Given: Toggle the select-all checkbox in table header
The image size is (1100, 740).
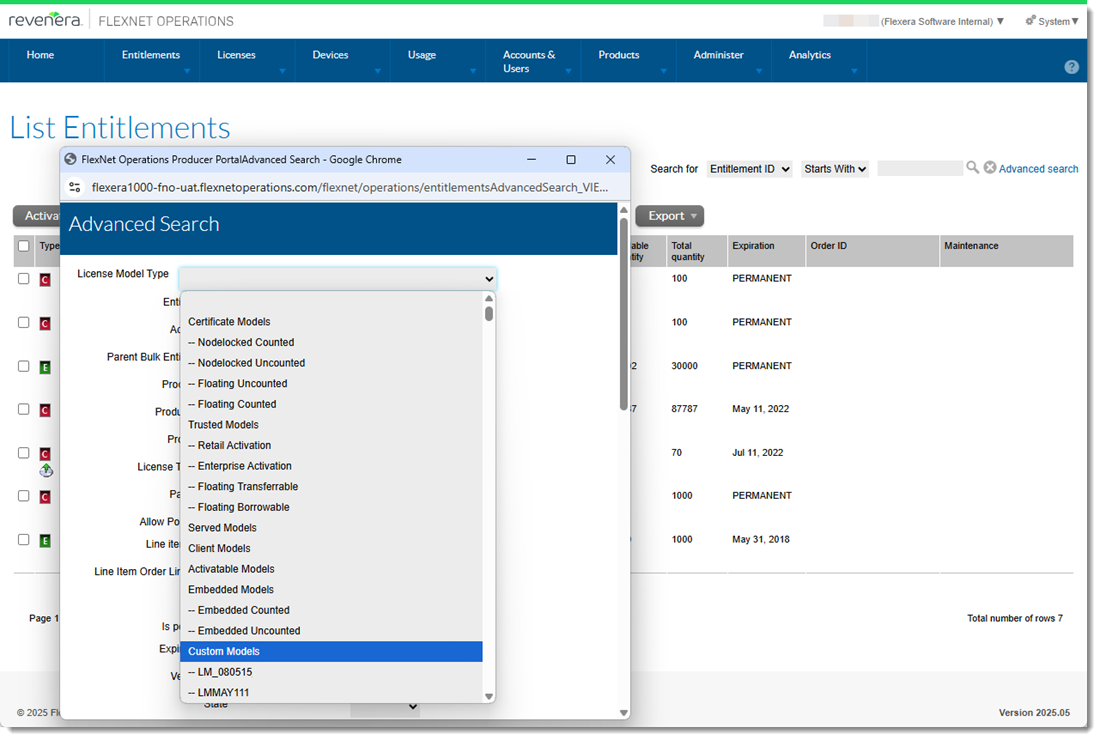Looking at the screenshot, I should coord(24,246).
